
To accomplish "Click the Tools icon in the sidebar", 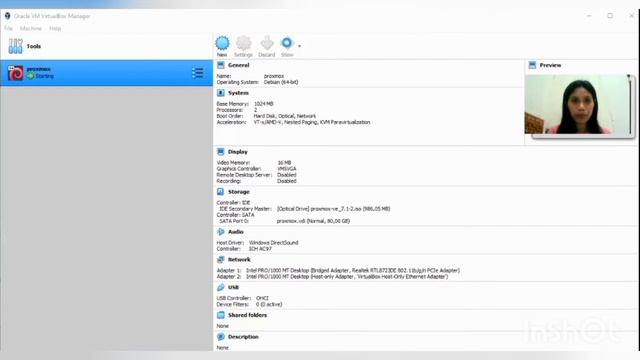I will [16, 46].
